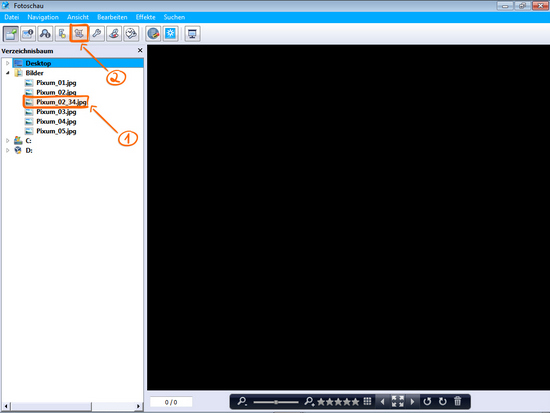
Task: Rotate image clockwise in viewer bar
Action: tap(443, 401)
